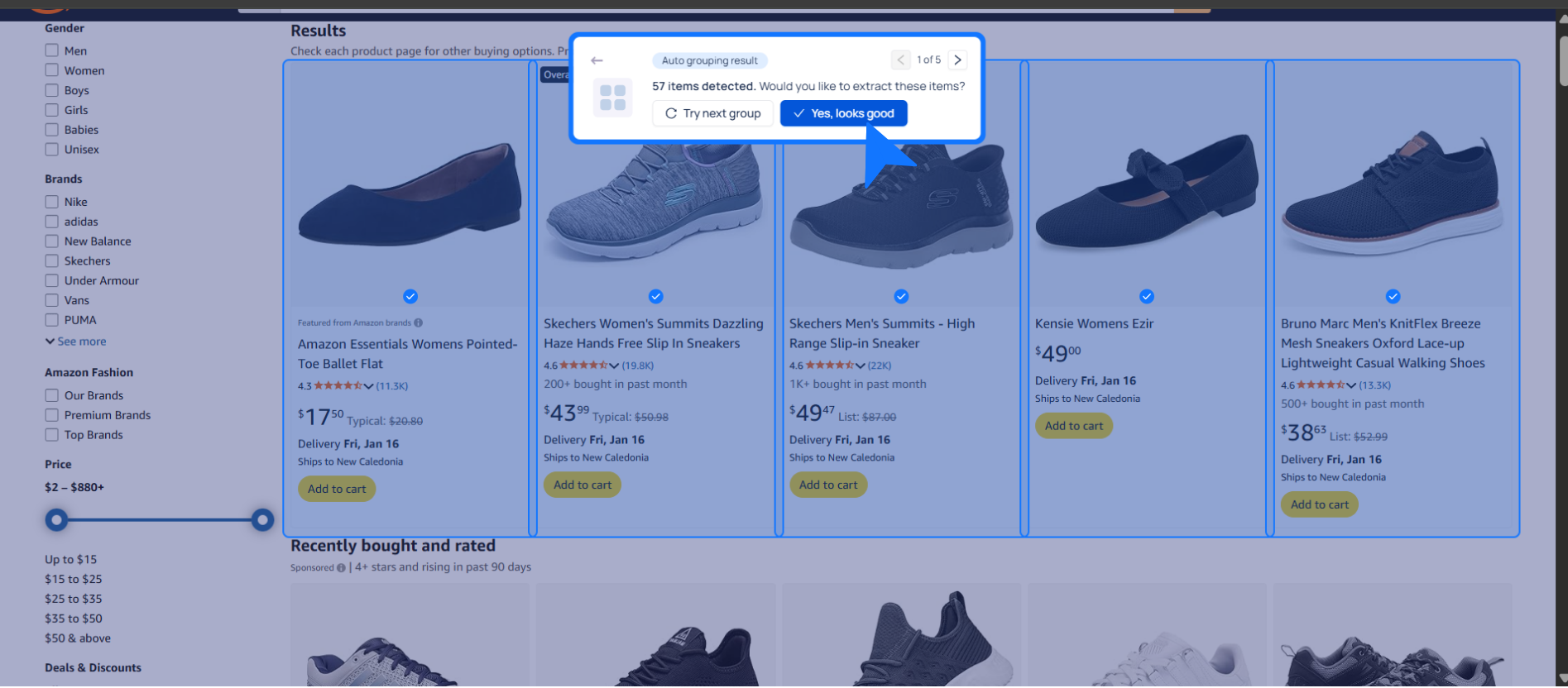Click the Try next group button

point(712,113)
